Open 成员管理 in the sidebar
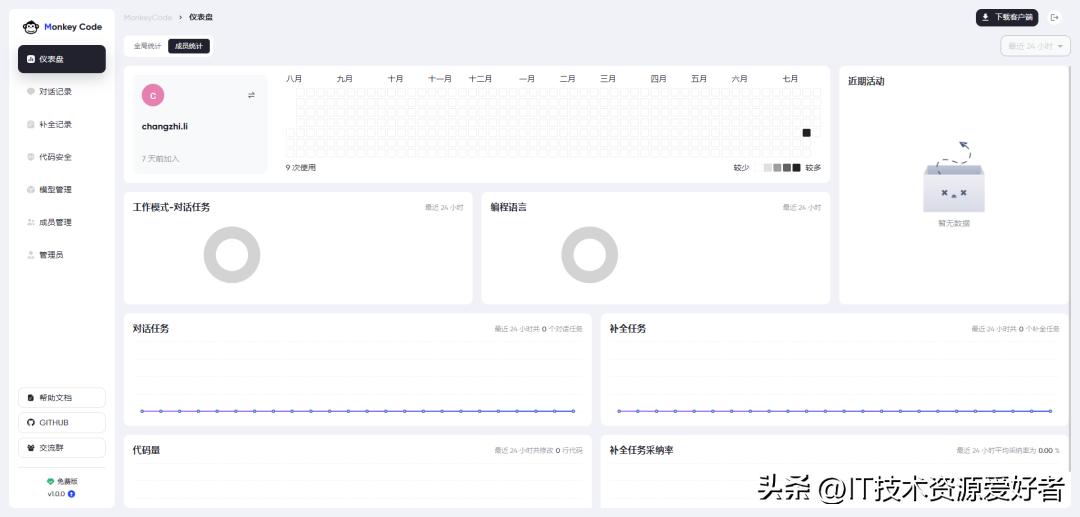 (x=62, y=222)
